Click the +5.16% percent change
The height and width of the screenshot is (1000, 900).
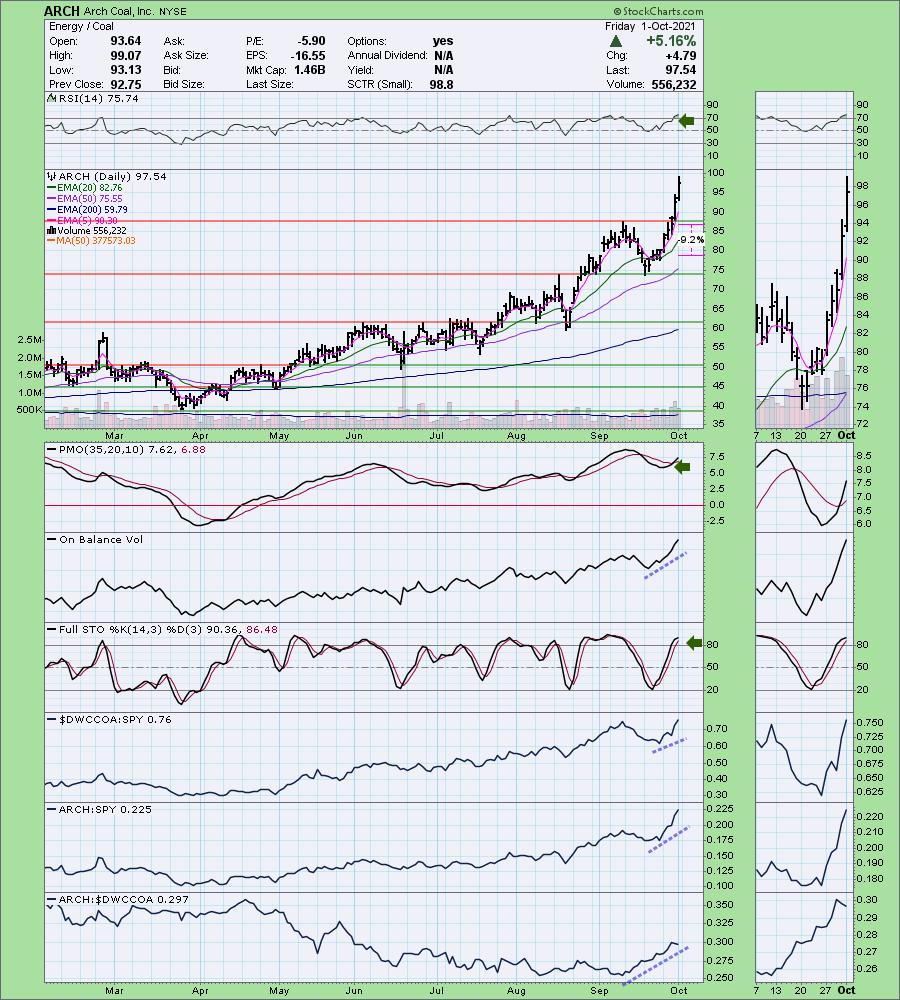pyautogui.click(x=670, y=41)
